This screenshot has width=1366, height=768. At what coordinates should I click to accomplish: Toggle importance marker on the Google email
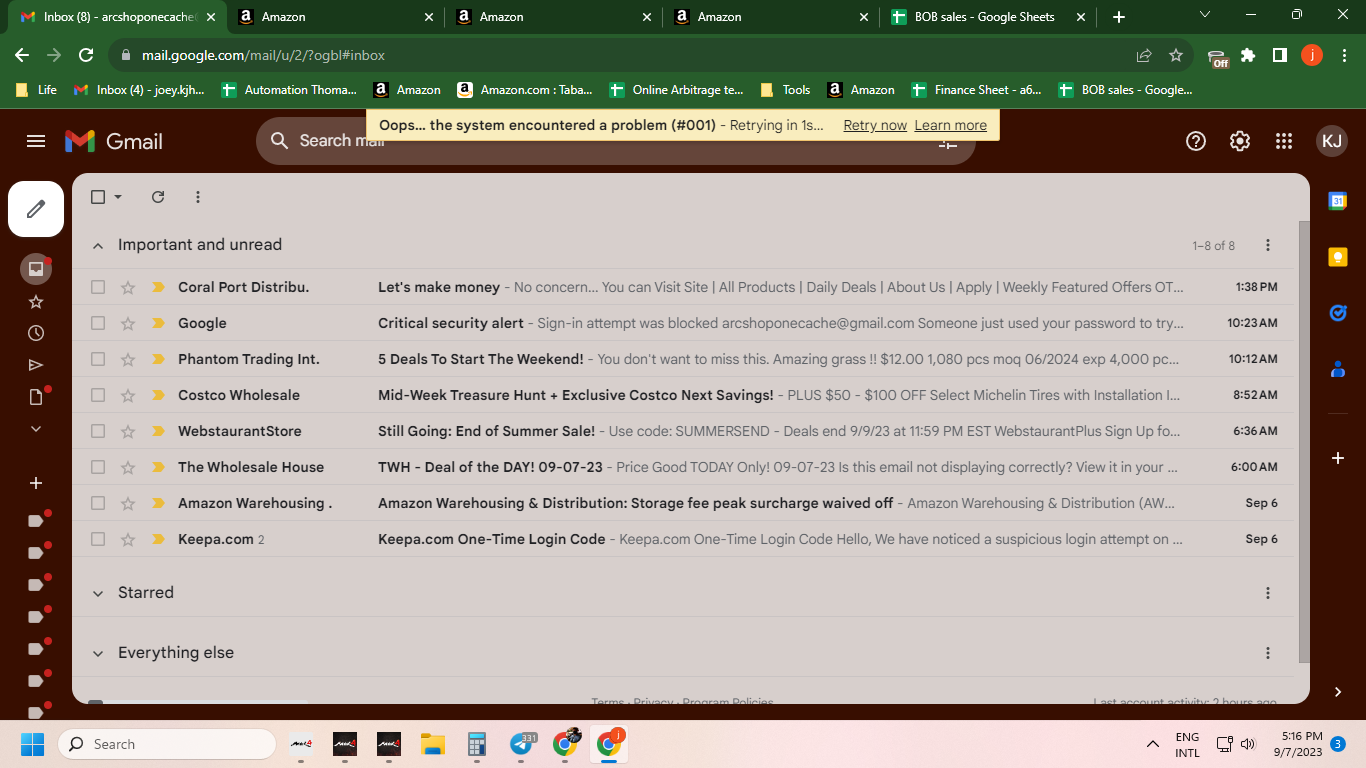[x=158, y=323]
